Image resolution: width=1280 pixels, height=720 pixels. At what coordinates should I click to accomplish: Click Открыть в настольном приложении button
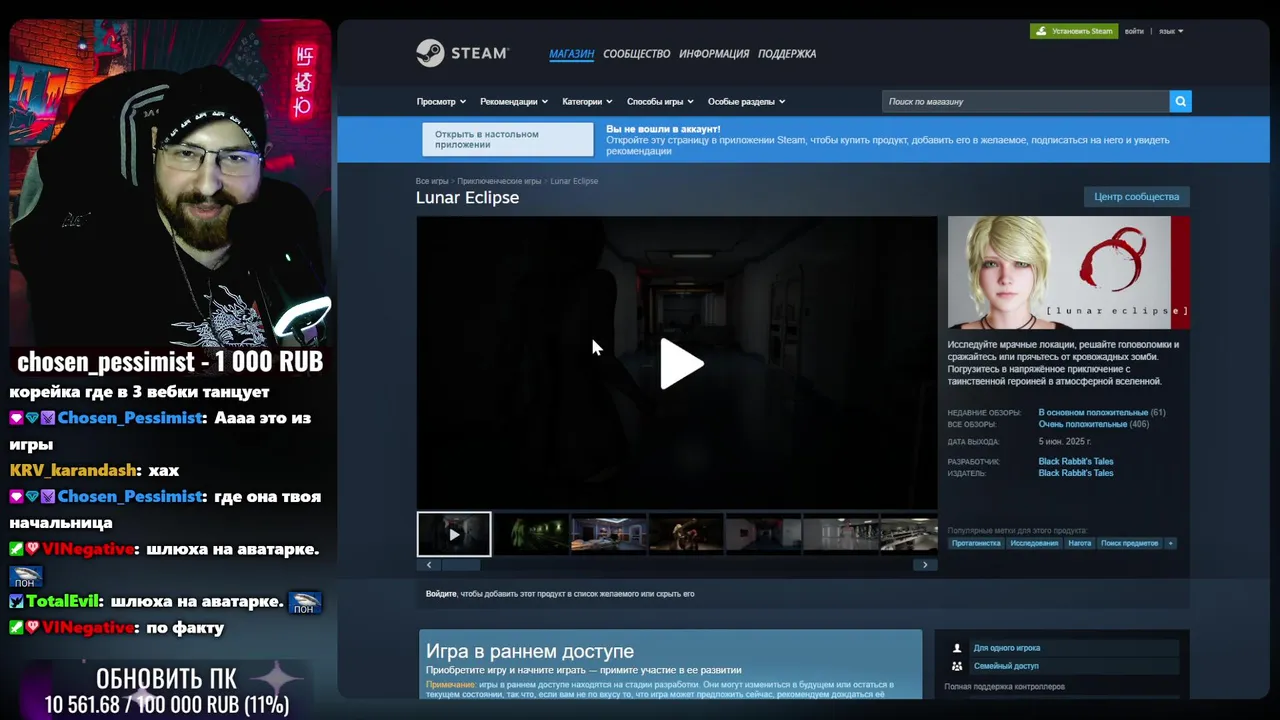[507, 139]
